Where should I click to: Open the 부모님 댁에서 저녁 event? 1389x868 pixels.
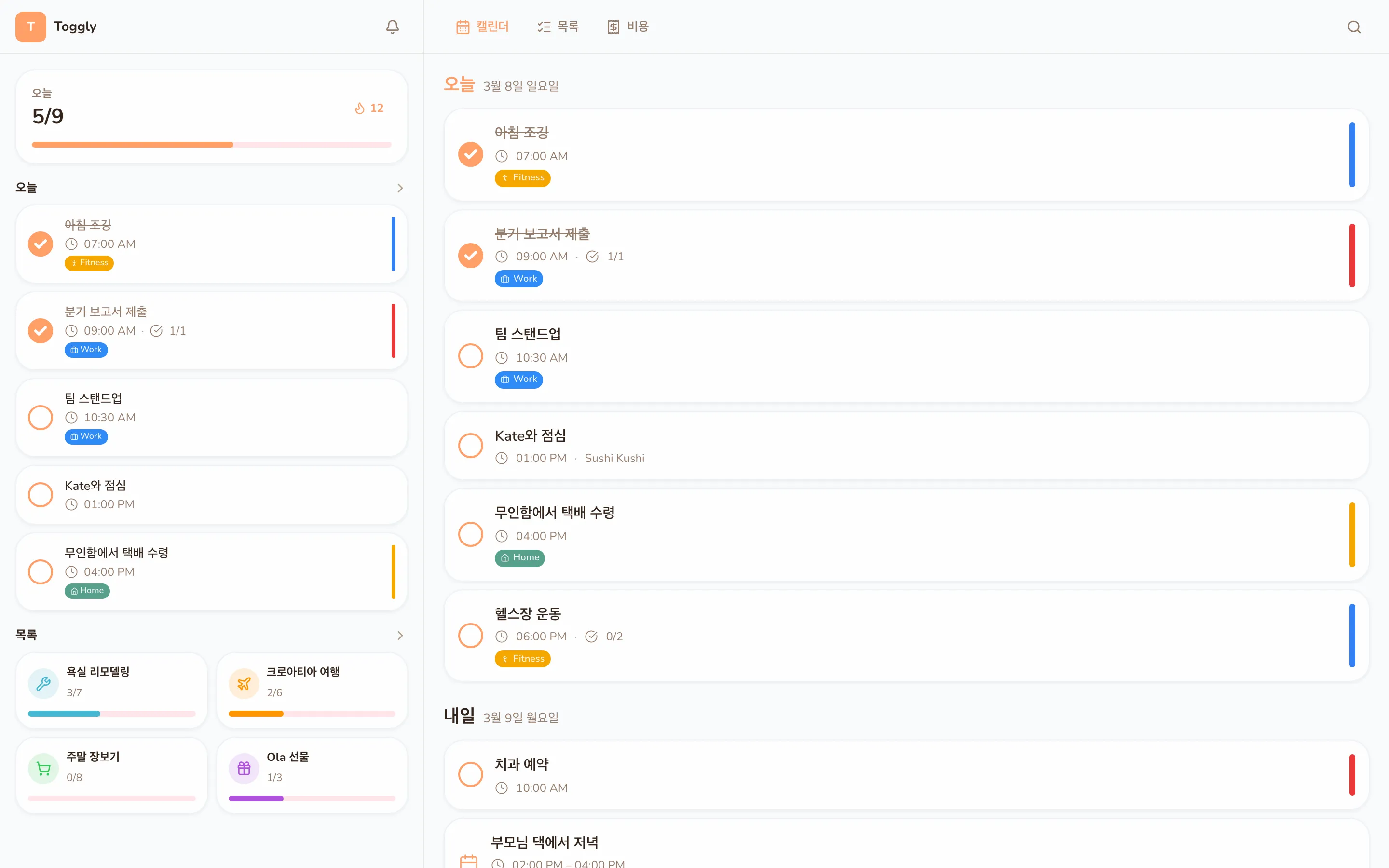(x=906, y=844)
